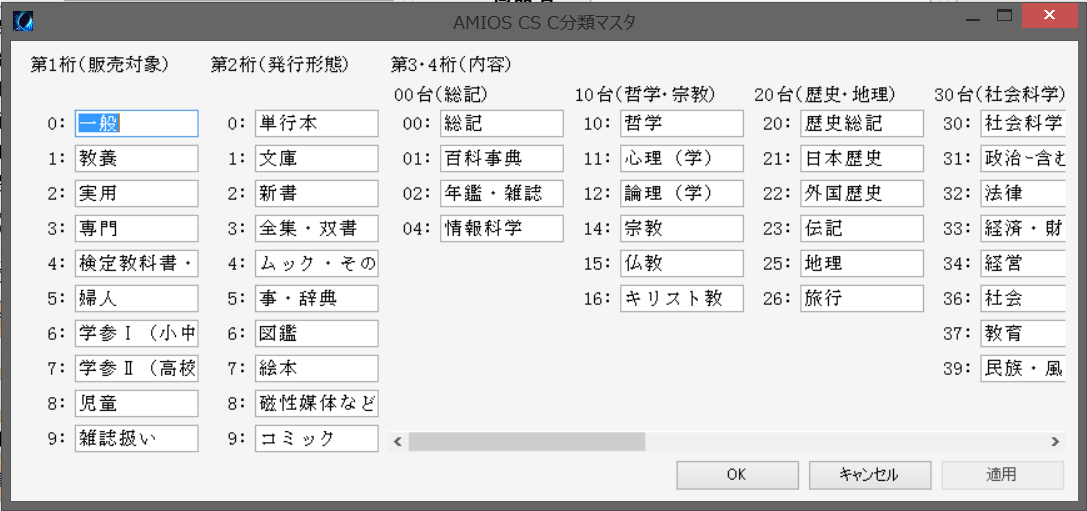Click the 日本歴史 input field
Image resolution: width=1087 pixels, height=511 pixels.
tap(862, 159)
